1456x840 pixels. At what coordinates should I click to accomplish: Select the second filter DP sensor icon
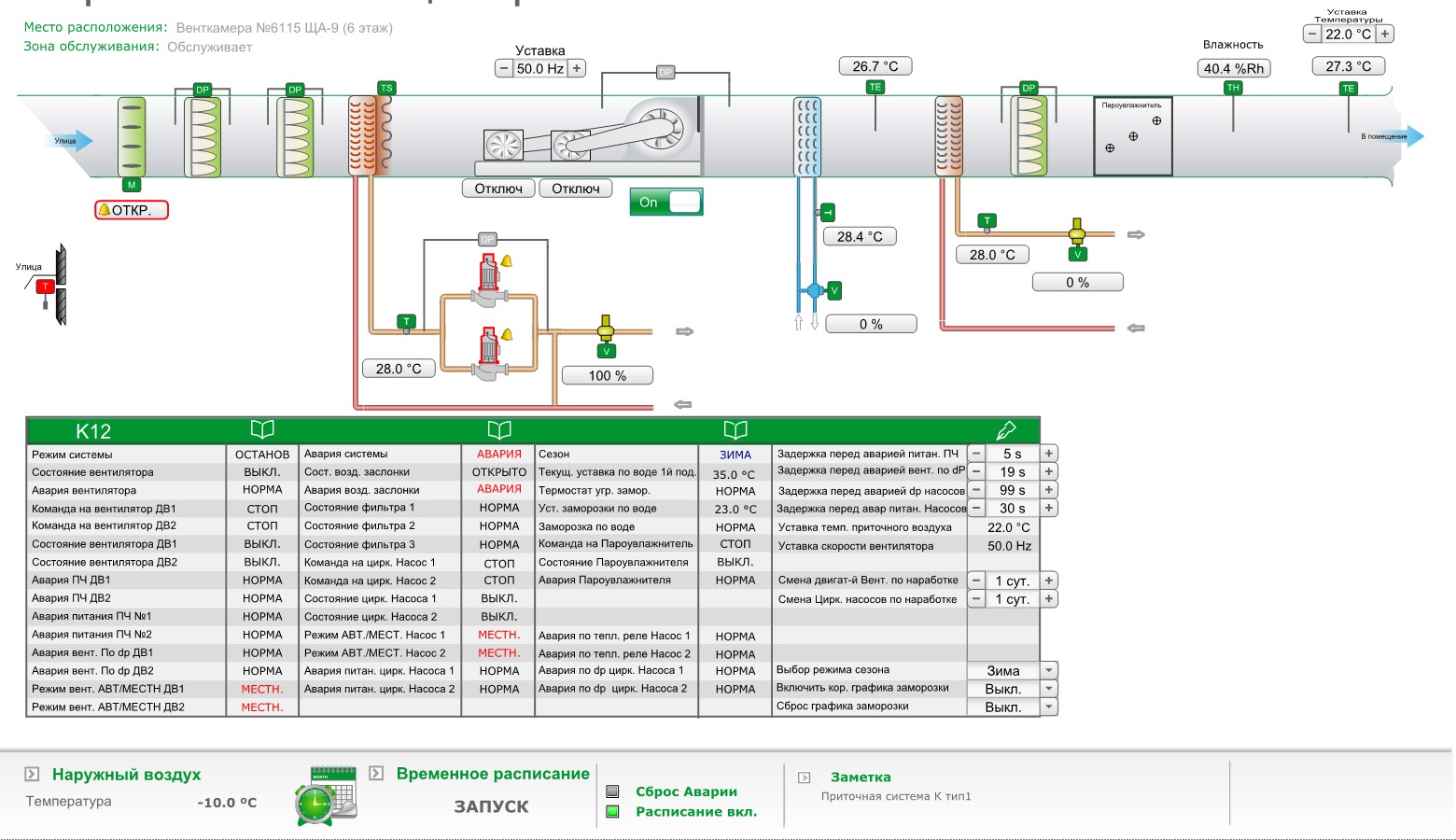(295, 90)
